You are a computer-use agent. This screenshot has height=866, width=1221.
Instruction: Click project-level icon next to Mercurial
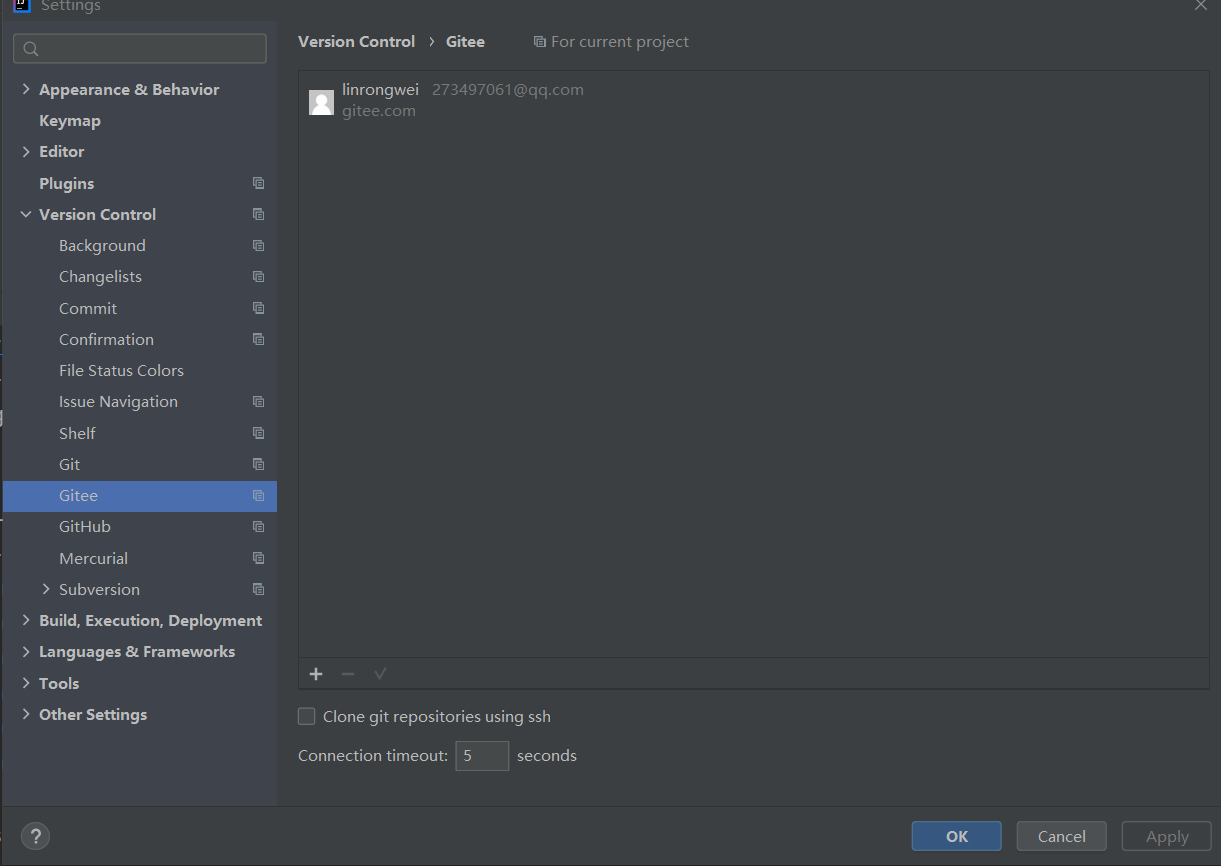click(x=259, y=558)
